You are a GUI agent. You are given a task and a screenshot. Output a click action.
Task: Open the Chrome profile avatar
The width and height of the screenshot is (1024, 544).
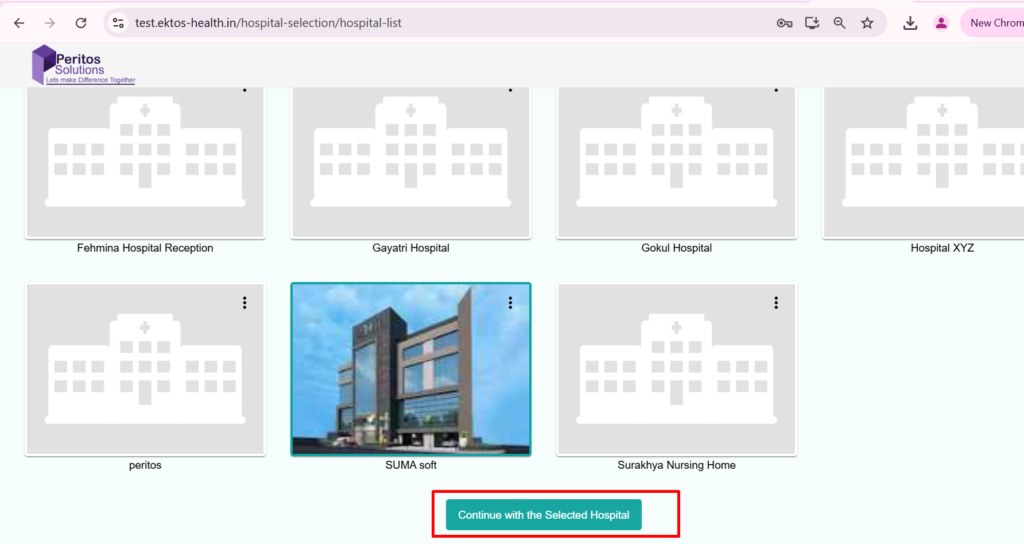(941, 23)
